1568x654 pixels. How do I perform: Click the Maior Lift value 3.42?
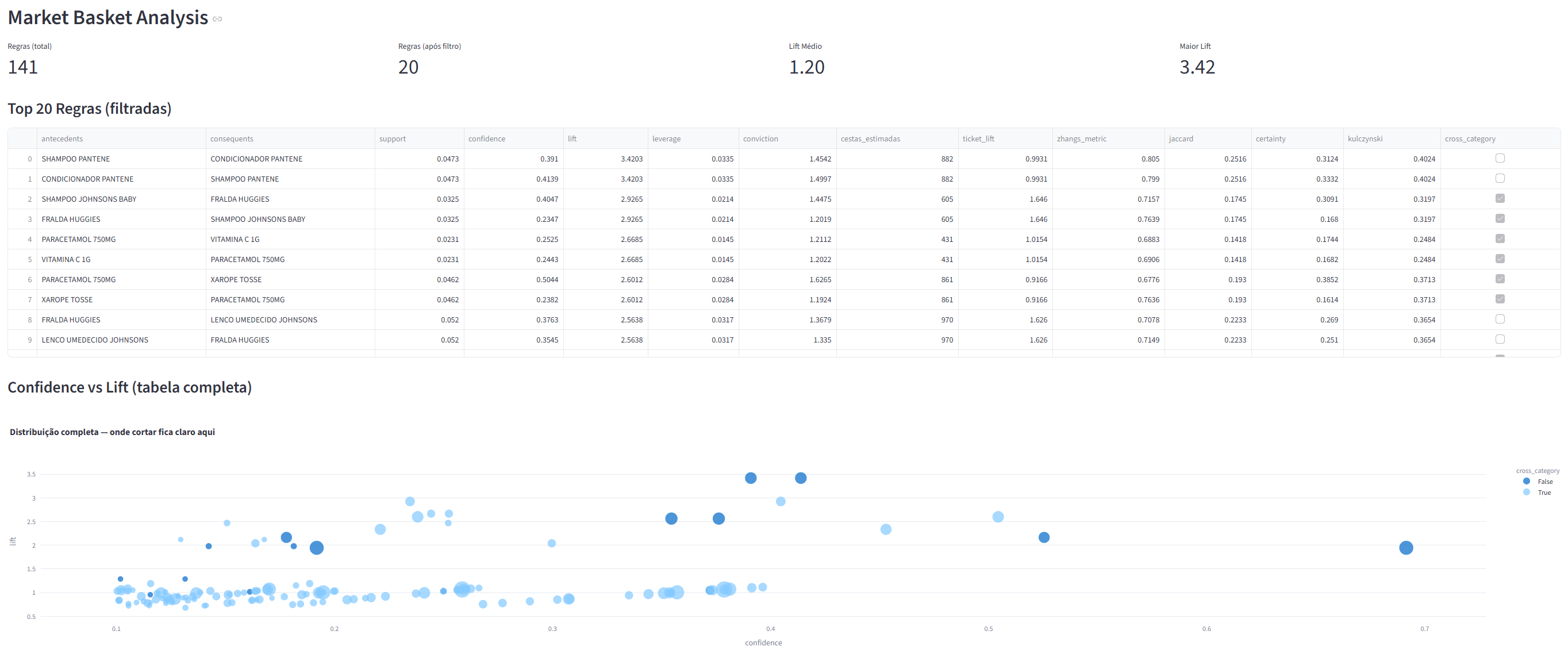(1197, 67)
